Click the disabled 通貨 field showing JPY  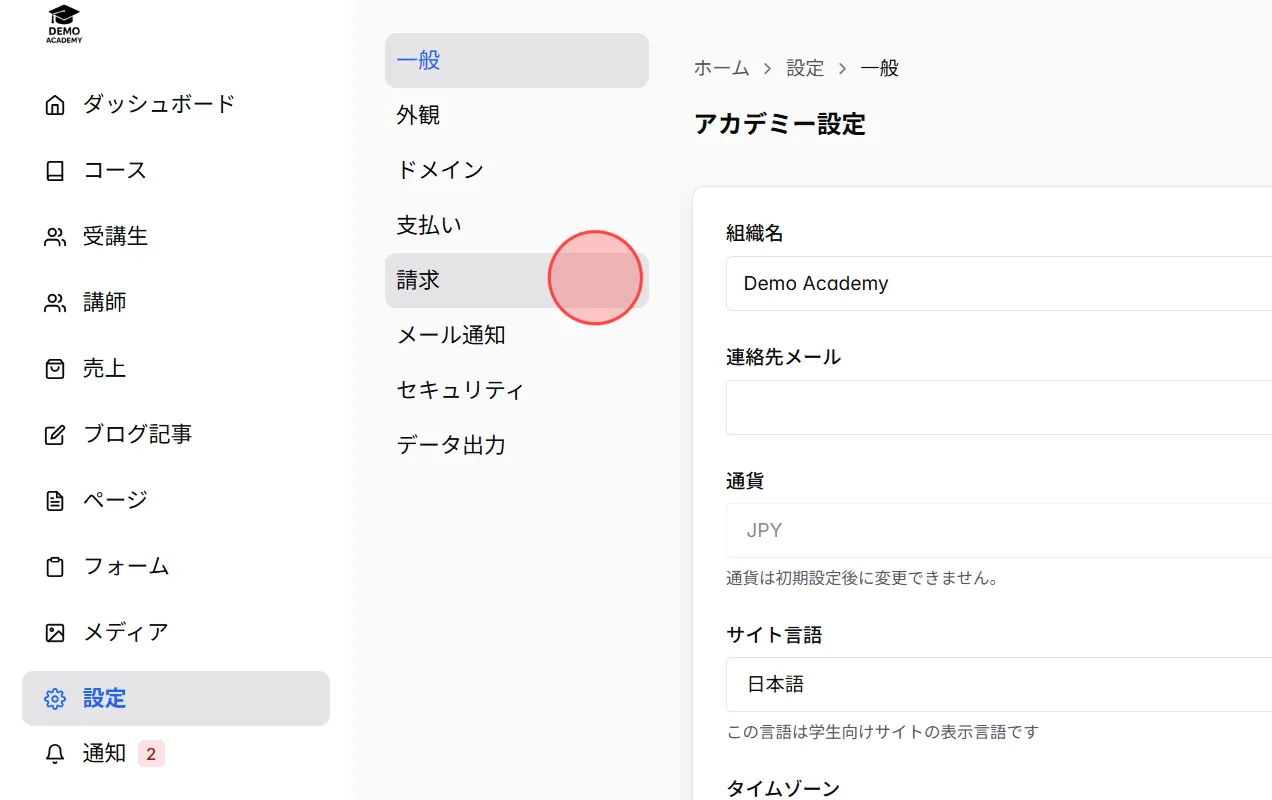tap(999, 530)
